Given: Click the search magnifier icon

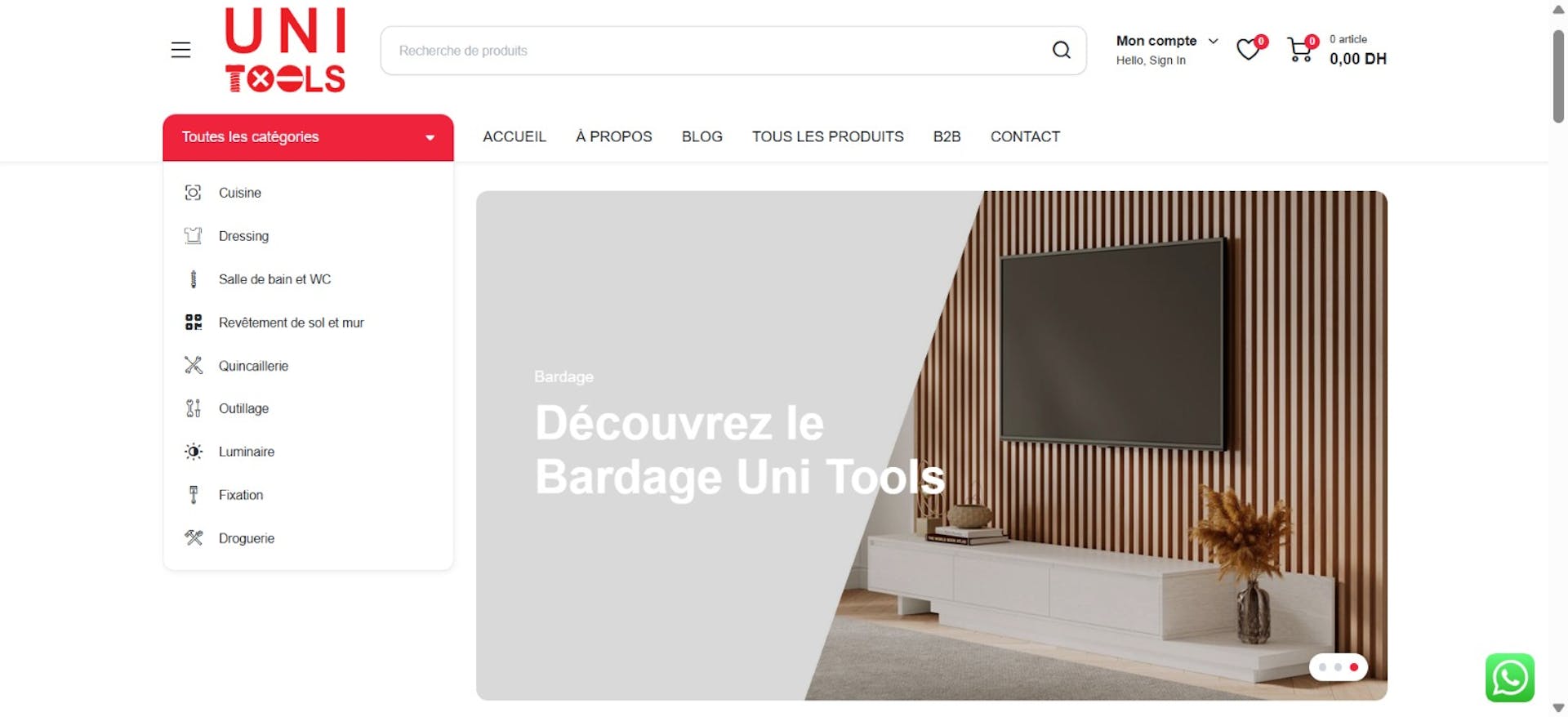Looking at the screenshot, I should tap(1061, 50).
